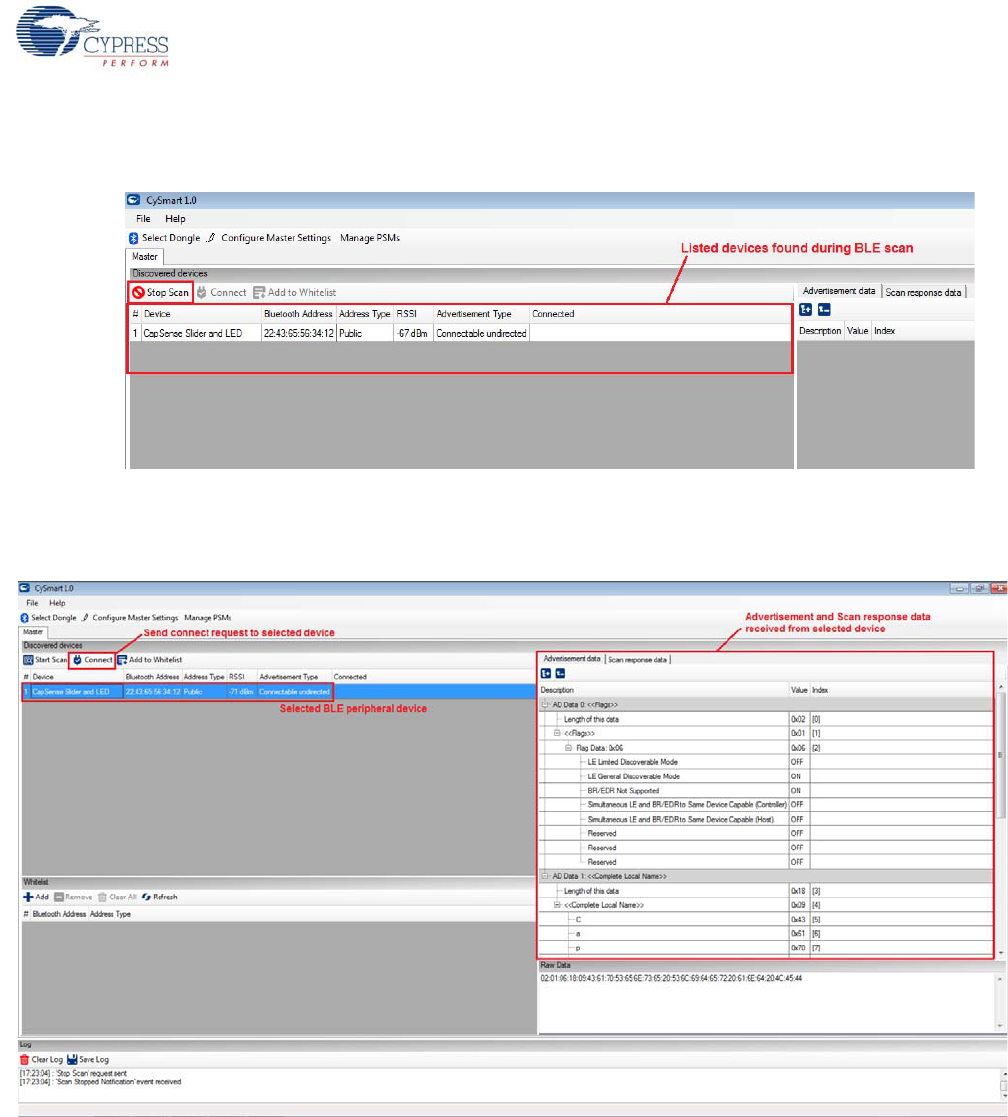This screenshot has height=1117, width=1008.
Task: Sort by Bluetooth Address column, lower device list
Action: pyautogui.click(x=152, y=677)
